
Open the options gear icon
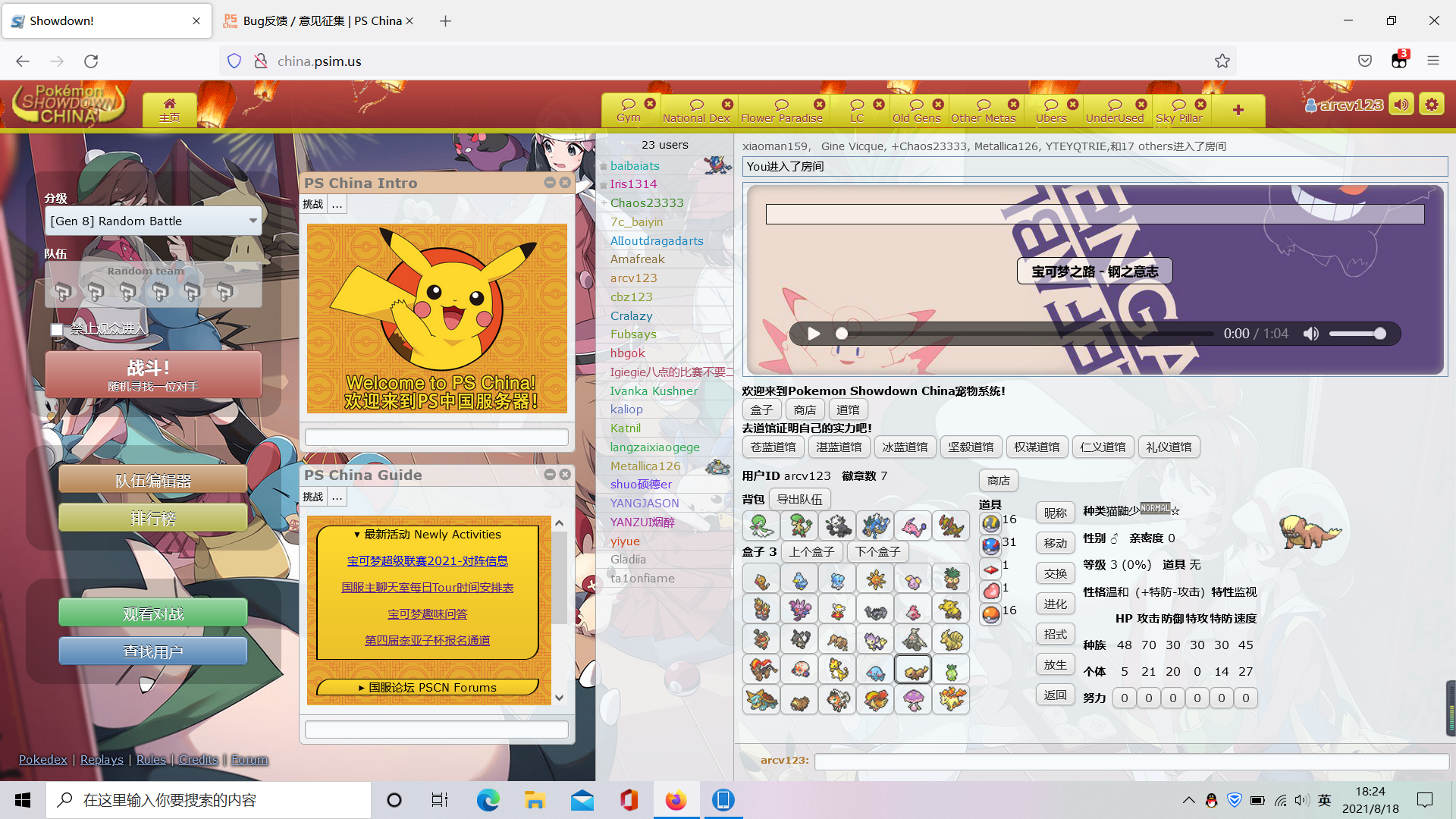[1432, 105]
